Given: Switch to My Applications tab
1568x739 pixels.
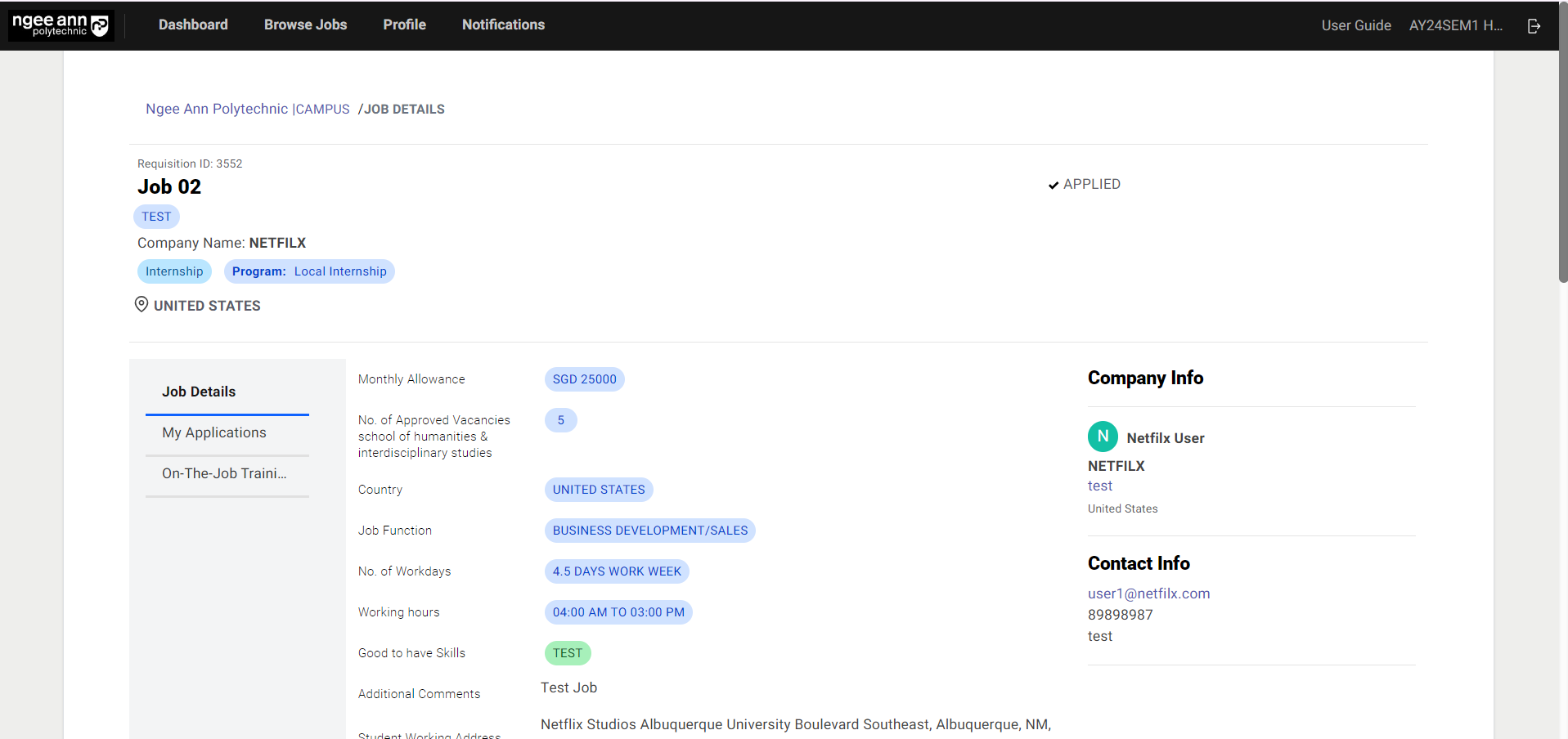Looking at the screenshot, I should coord(214,432).
